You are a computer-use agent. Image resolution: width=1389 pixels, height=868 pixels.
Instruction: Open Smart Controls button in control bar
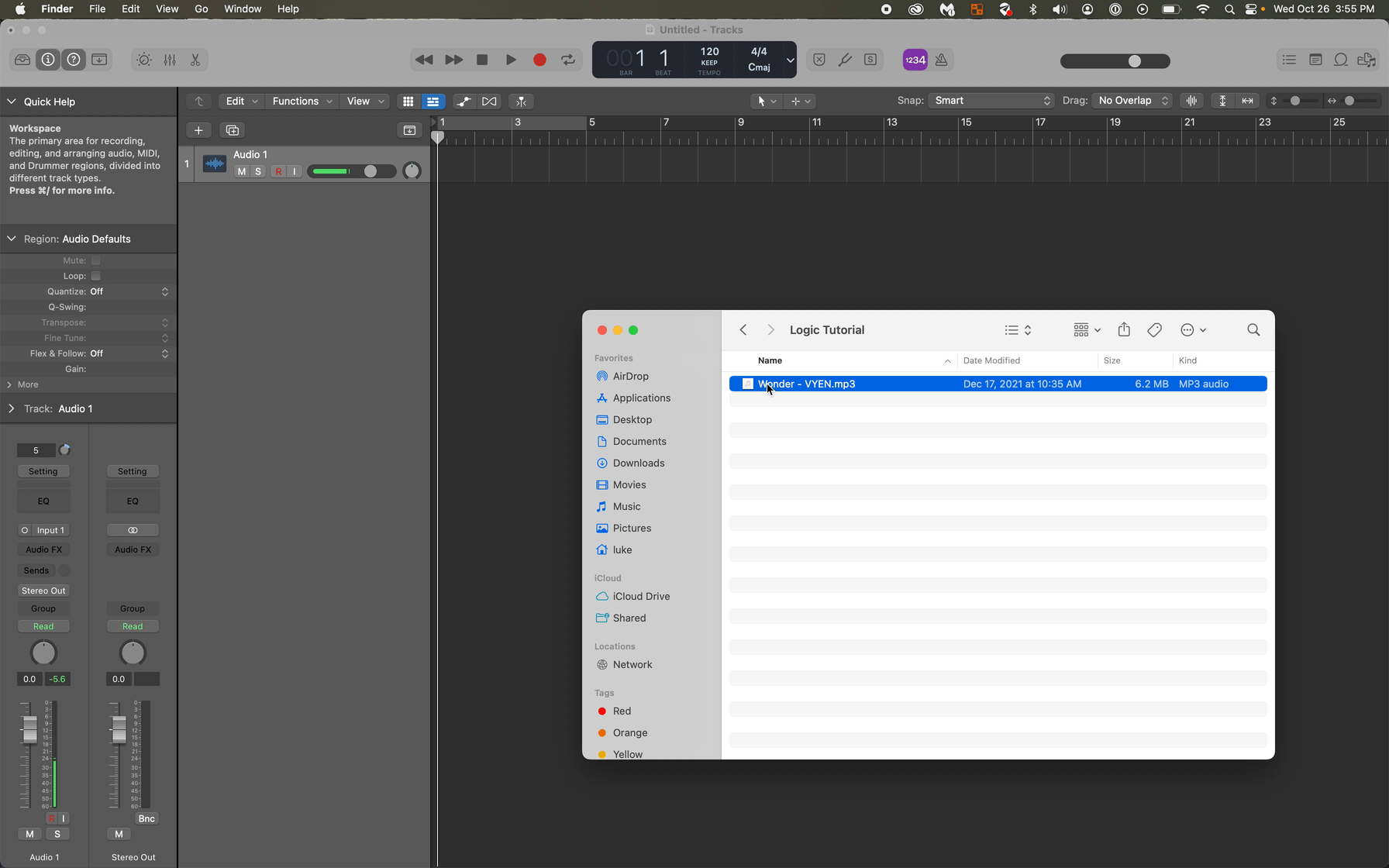click(x=143, y=60)
